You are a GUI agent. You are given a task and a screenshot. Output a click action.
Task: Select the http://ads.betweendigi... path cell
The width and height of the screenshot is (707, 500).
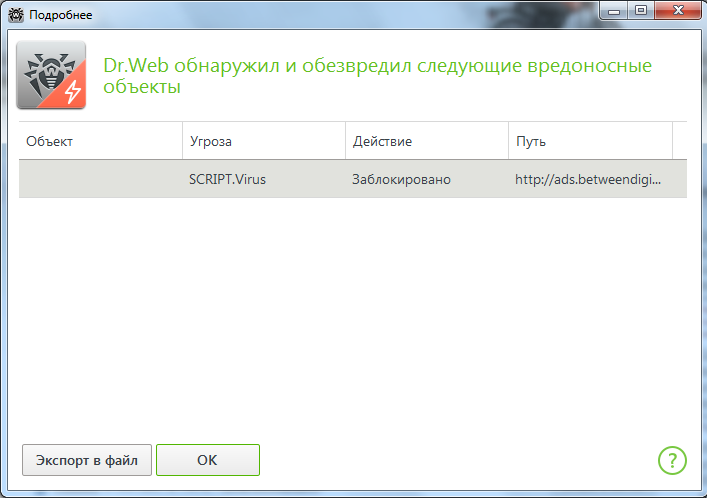pyautogui.click(x=591, y=179)
